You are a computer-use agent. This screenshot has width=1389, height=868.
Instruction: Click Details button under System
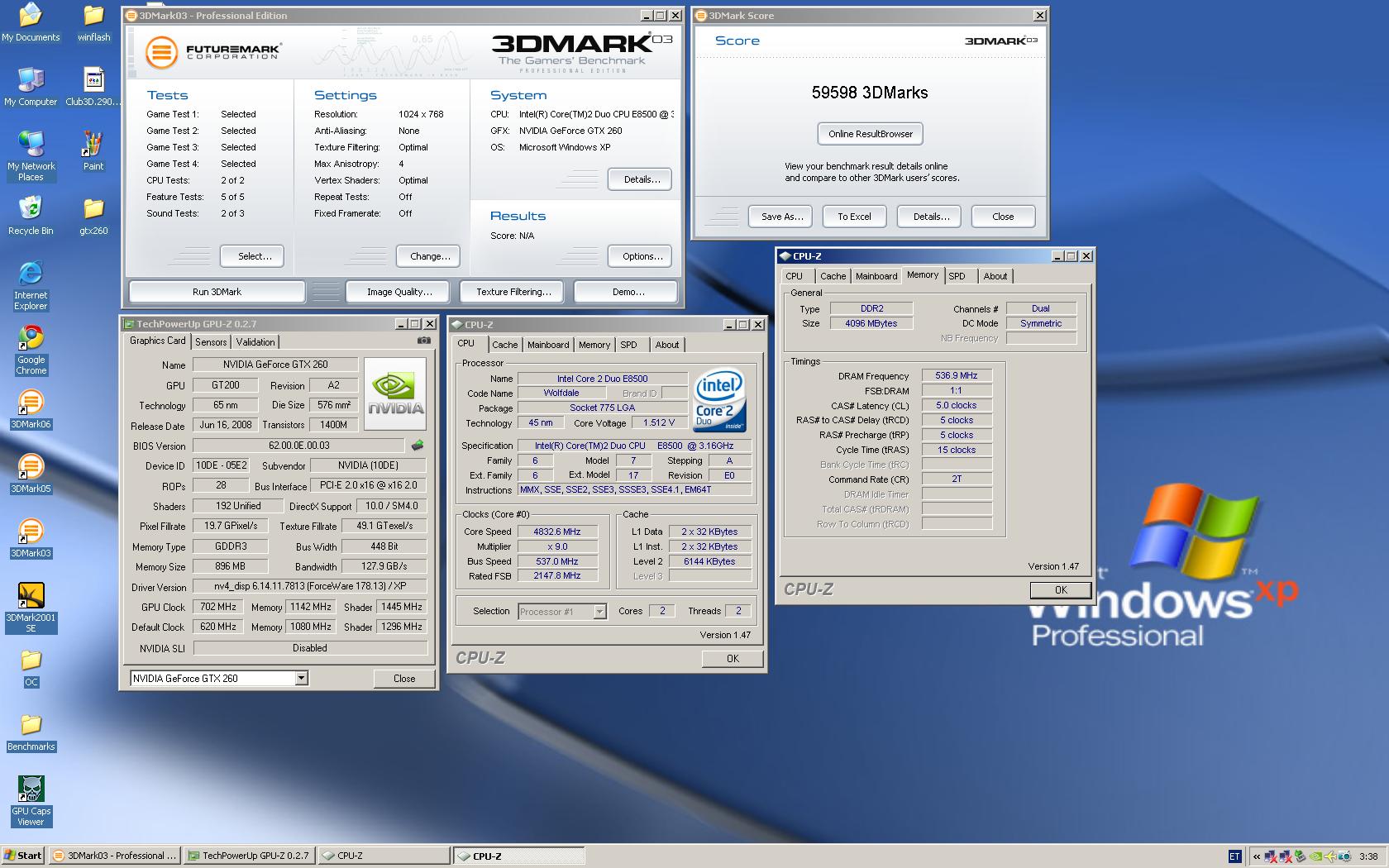click(x=640, y=179)
